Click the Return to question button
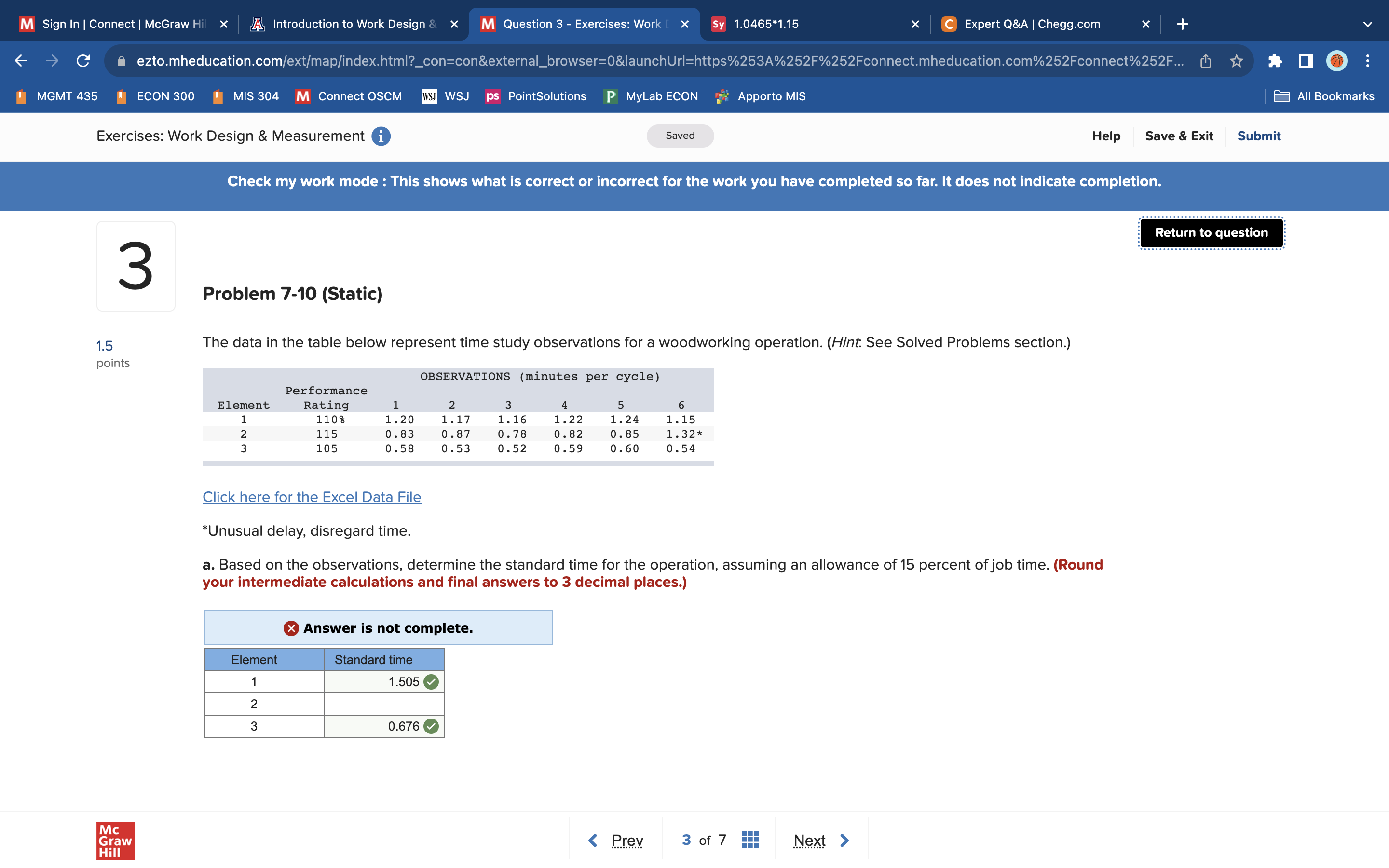The width and height of the screenshot is (1389, 868). [1211, 232]
